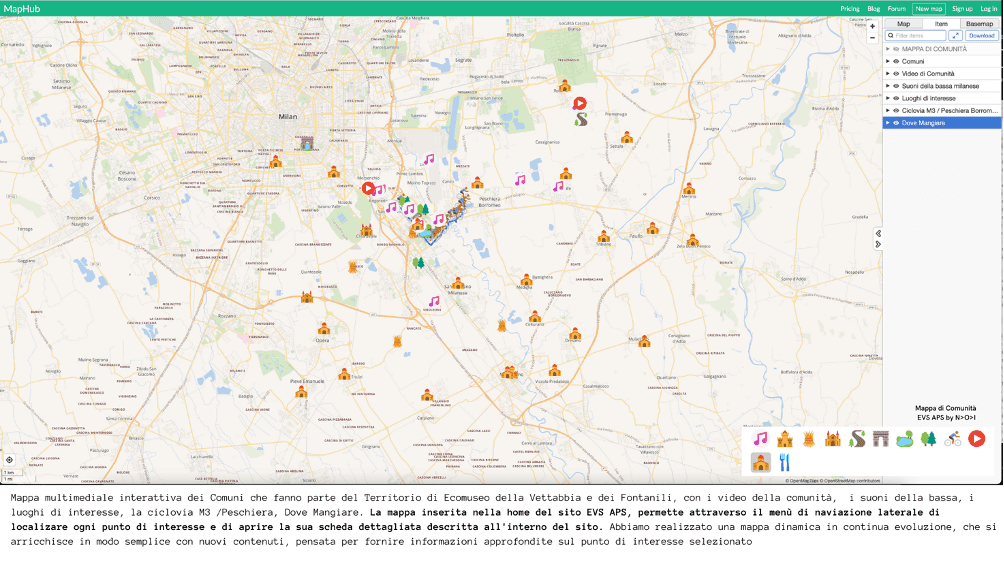Select the wheat sheaf icon in legend
Image resolution: width=1004 pixels, height=564 pixels.
point(809,439)
